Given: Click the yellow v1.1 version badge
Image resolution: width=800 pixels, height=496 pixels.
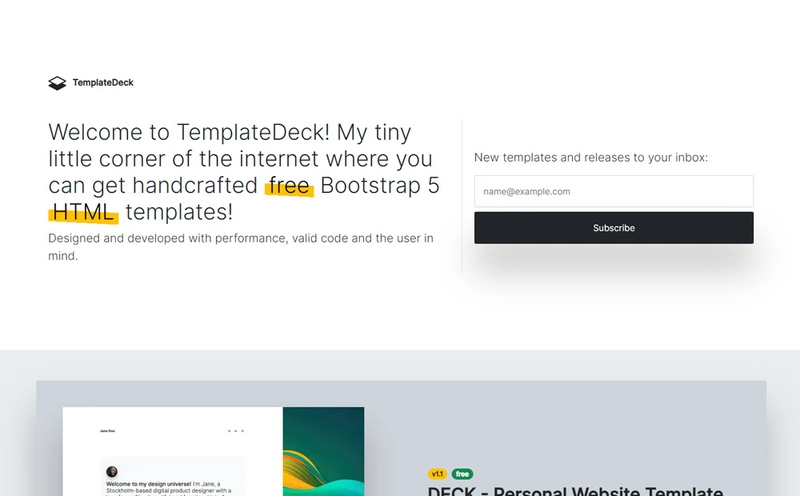Looking at the screenshot, I should [x=437, y=474].
